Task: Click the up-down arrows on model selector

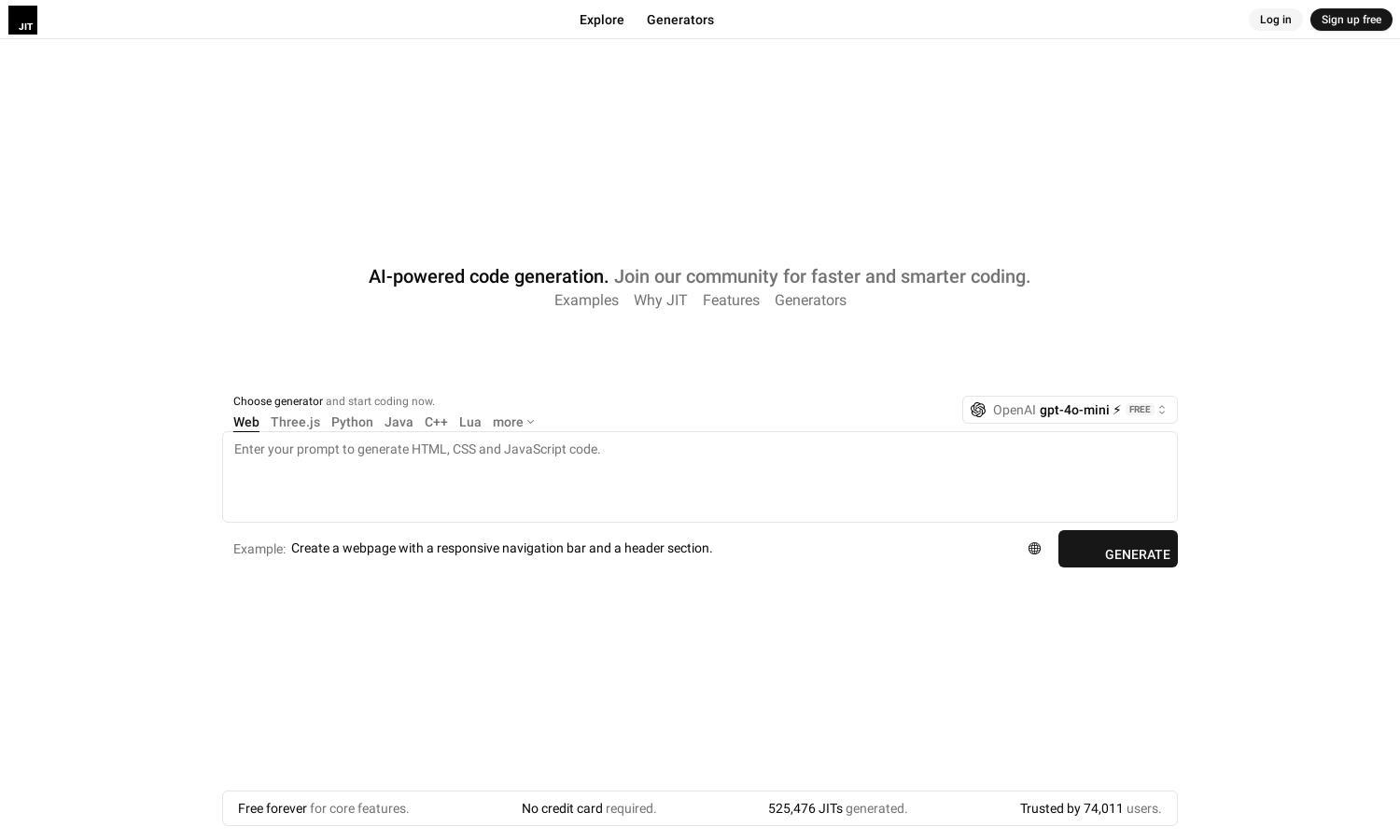Action: (x=1162, y=410)
